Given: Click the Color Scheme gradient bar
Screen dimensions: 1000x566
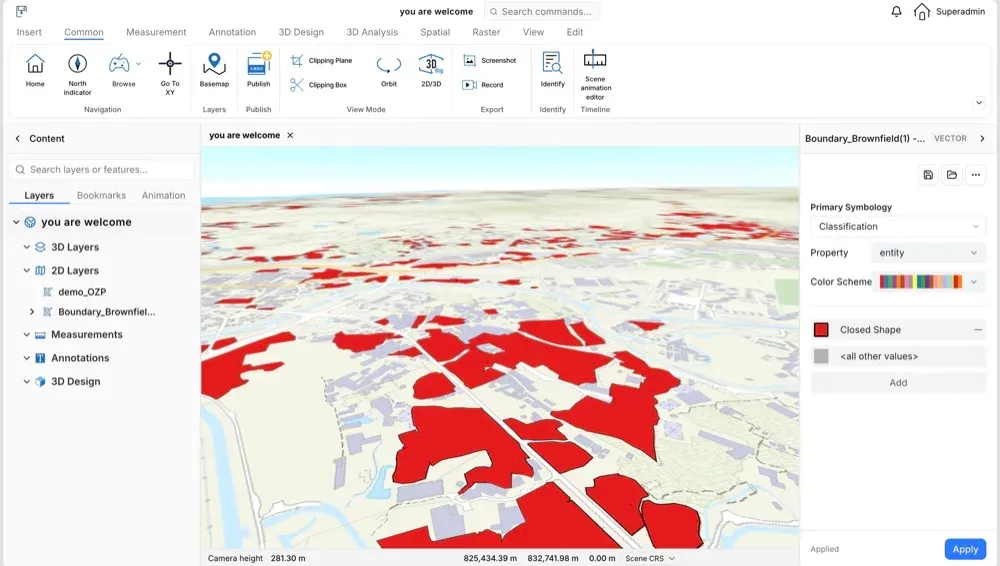Looking at the screenshot, I should click(920, 281).
